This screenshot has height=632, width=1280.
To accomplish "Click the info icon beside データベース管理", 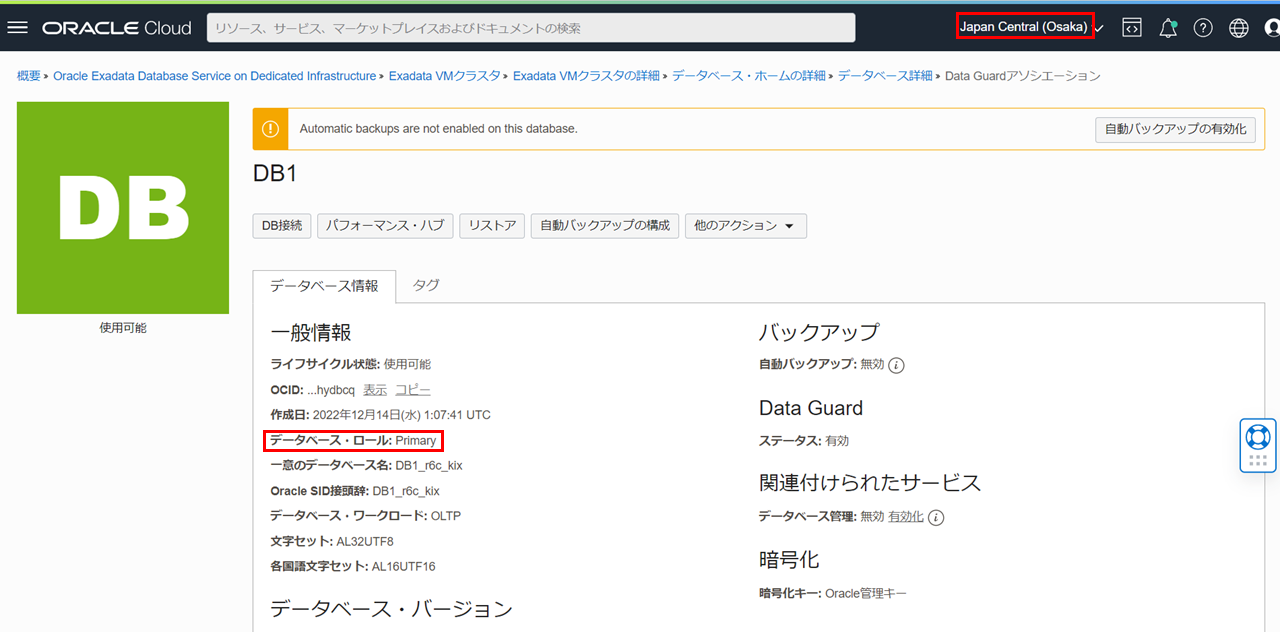I will (936, 517).
